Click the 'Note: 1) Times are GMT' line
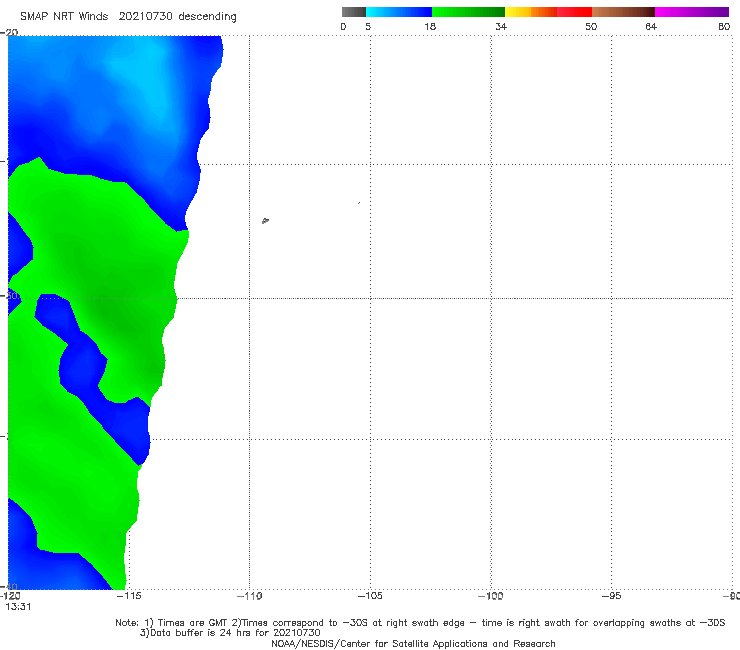This screenshot has width=740, height=650. (420, 623)
